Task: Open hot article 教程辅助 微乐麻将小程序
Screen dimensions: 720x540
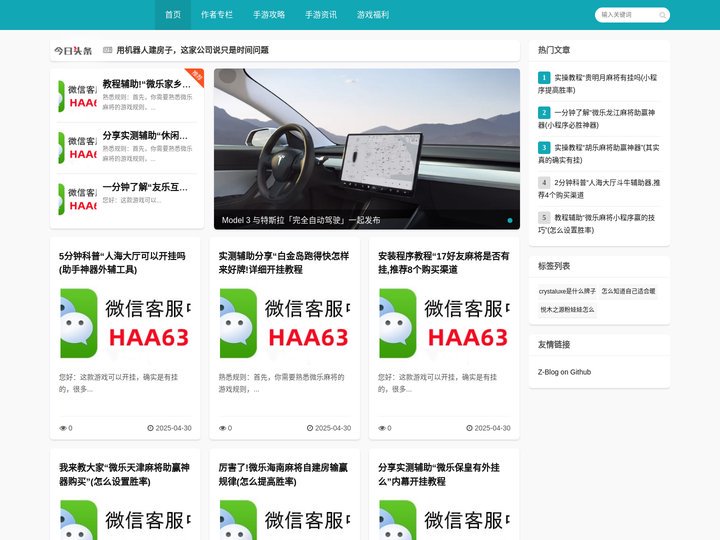Action: (599, 224)
